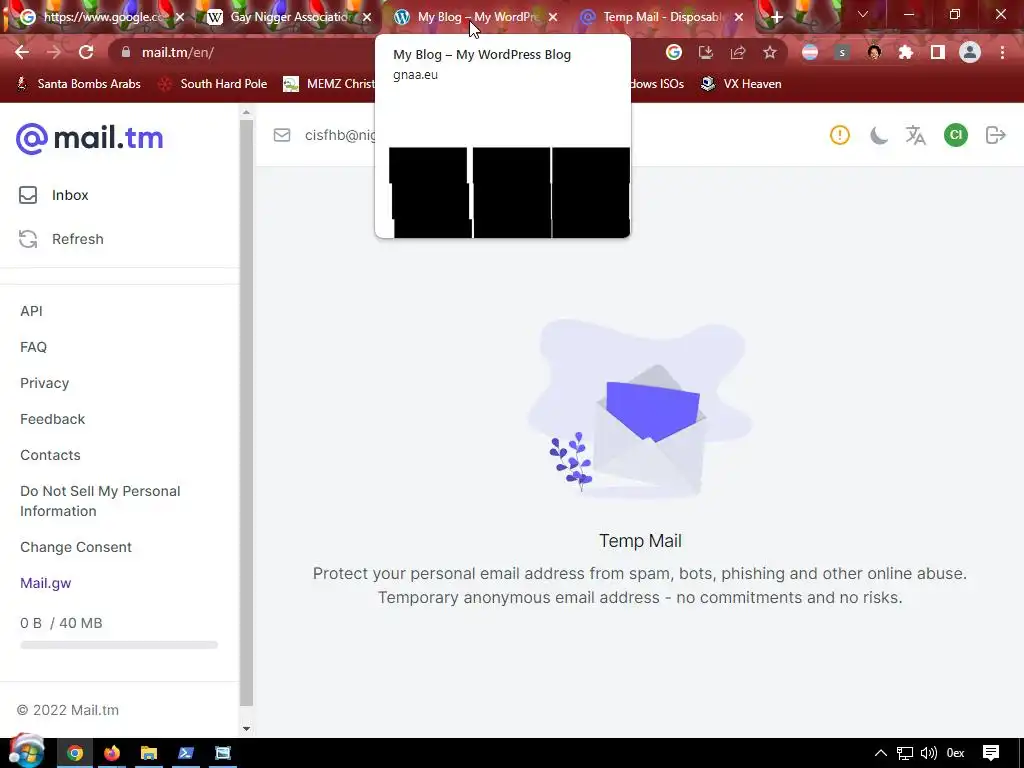
Task: Click the sidebar scroll down arrow
Action: pyautogui.click(x=246, y=728)
